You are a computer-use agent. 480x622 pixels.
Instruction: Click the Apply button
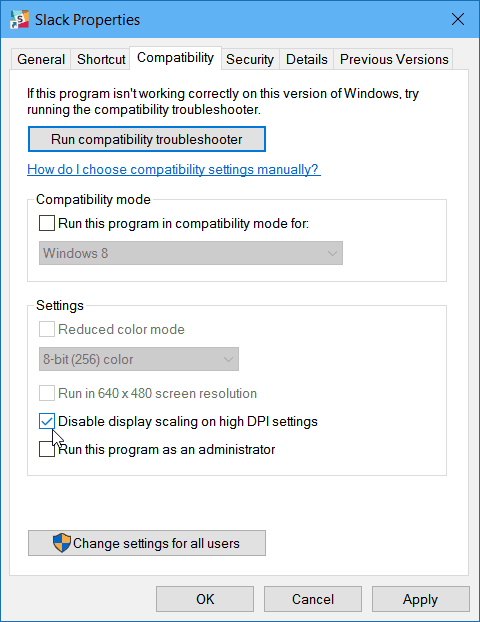pyautogui.click(x=420, y=599)
